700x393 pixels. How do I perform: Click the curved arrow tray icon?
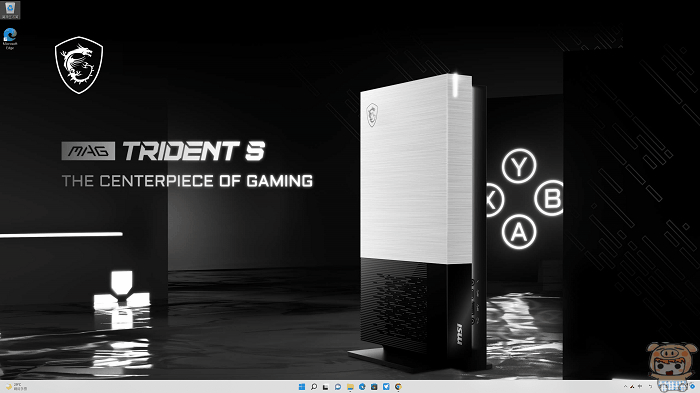pos(650,387)
